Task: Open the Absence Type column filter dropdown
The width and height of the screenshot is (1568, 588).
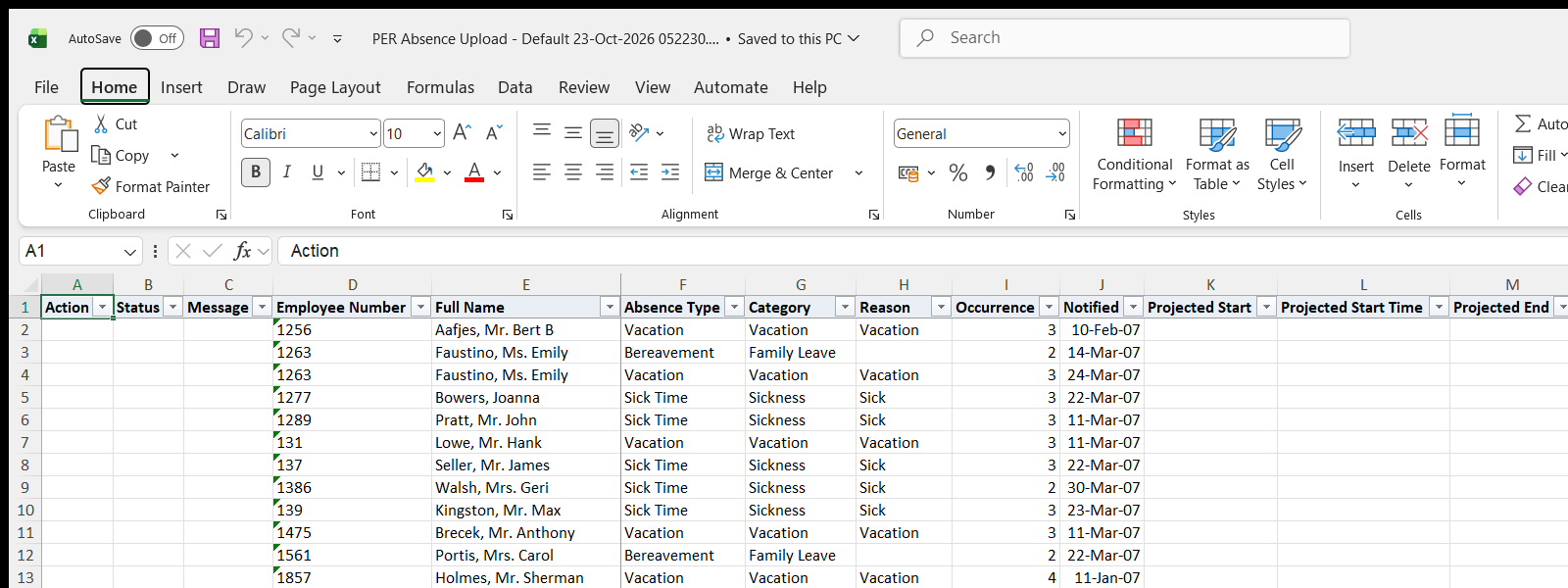Action: pos(734,308)
